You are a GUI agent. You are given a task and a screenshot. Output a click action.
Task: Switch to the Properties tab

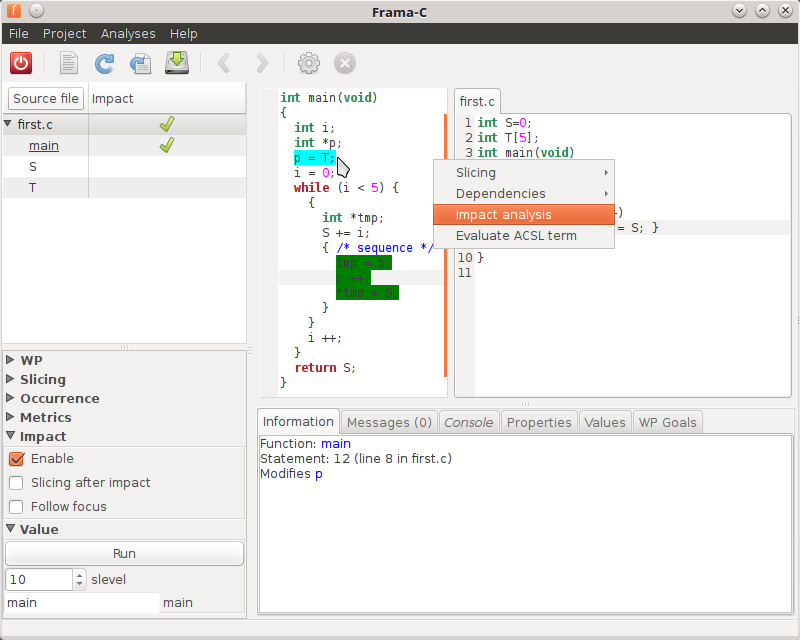539,423
